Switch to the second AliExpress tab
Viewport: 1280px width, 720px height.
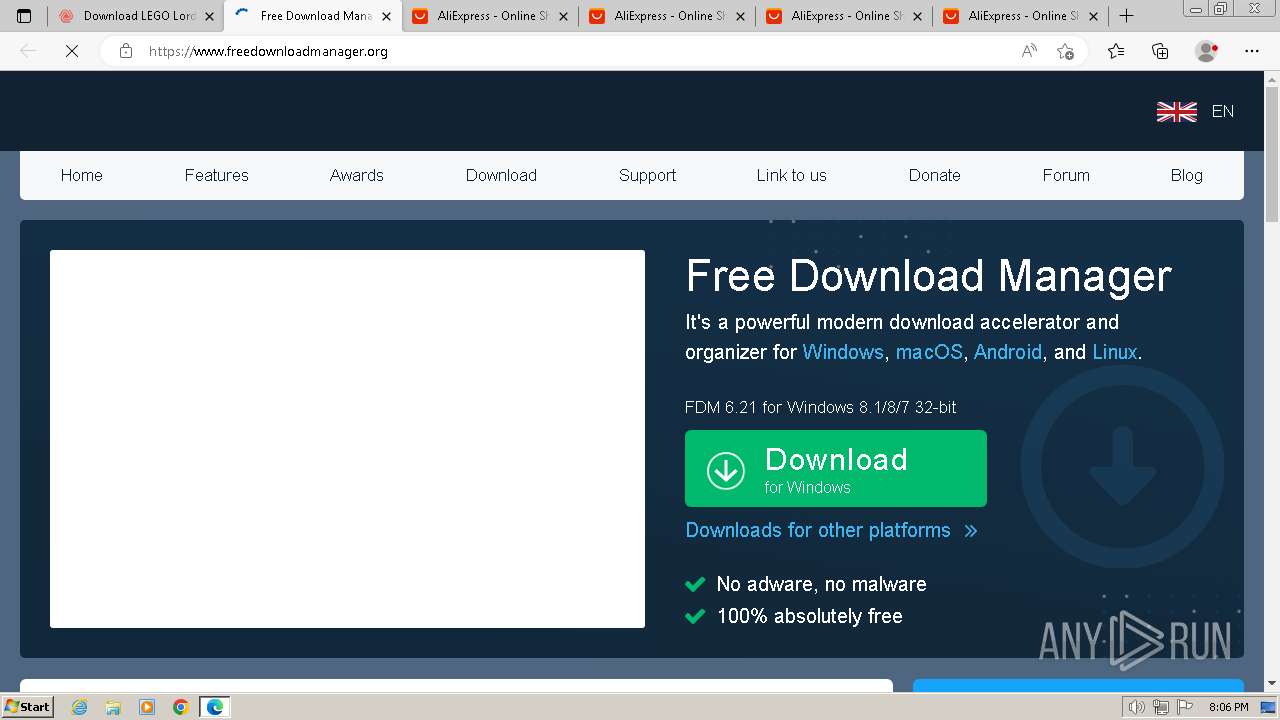667,16
